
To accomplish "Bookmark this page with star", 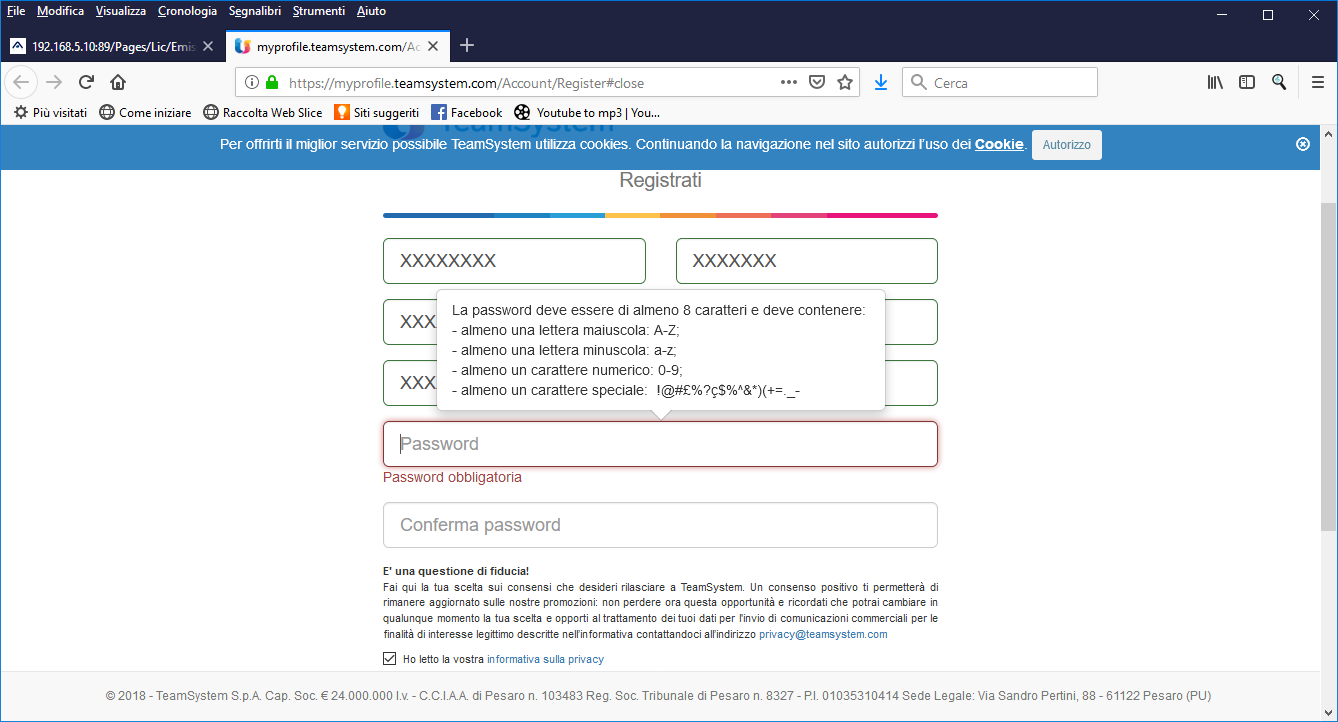I will (845, 83).
